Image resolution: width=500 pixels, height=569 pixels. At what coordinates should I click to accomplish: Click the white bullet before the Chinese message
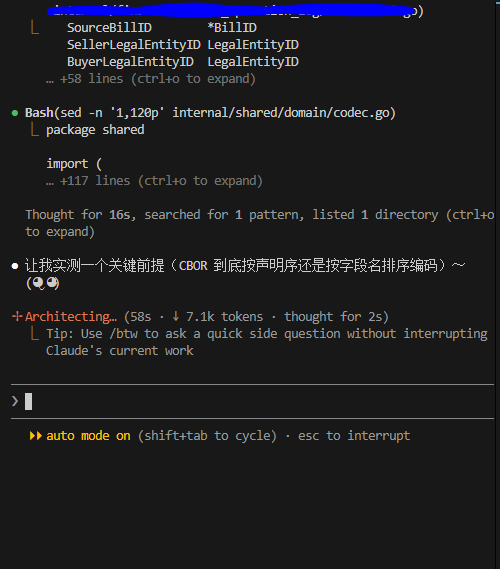click(x=15, y=266)
